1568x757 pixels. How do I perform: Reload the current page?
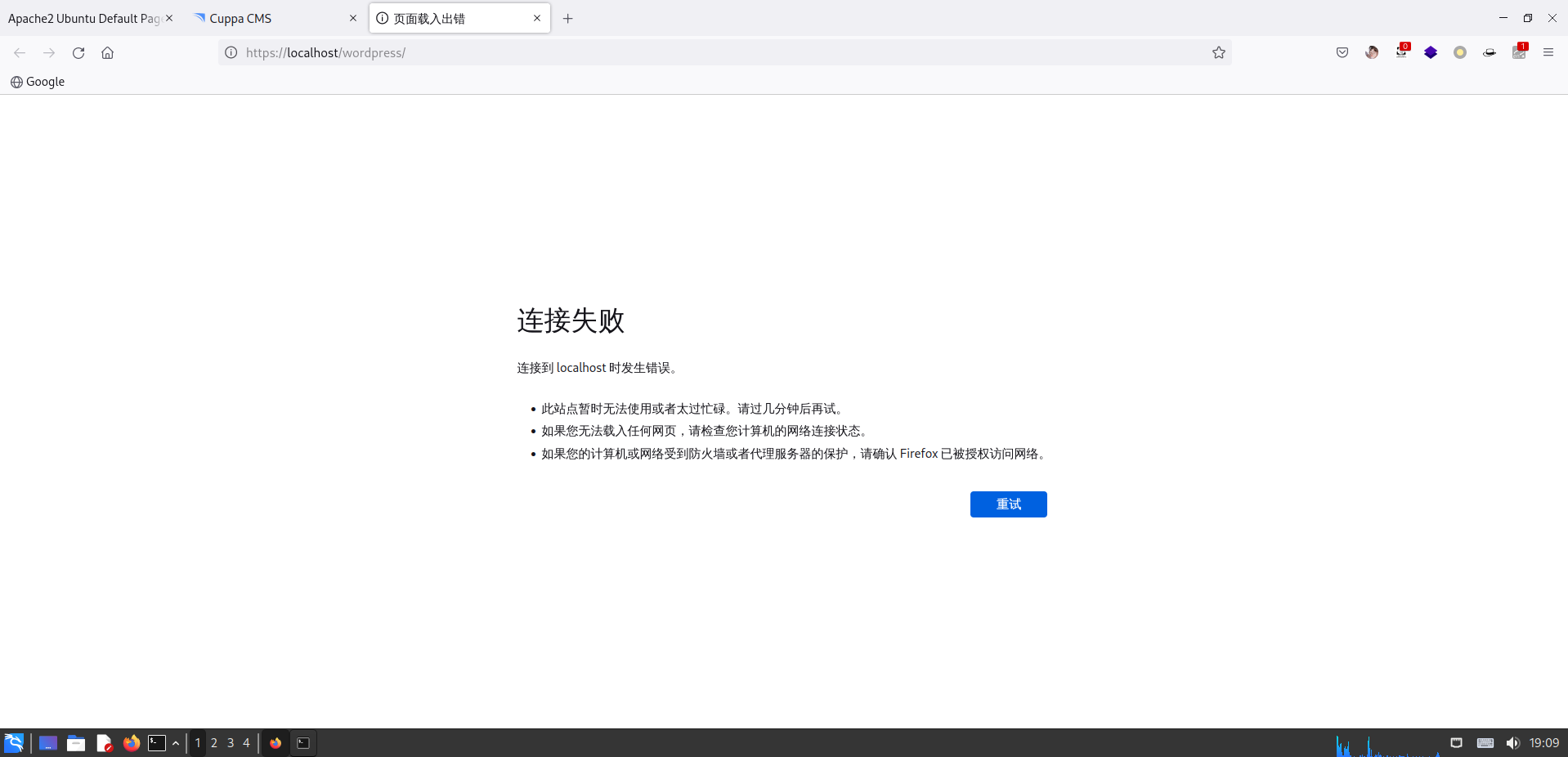(78, 52)
